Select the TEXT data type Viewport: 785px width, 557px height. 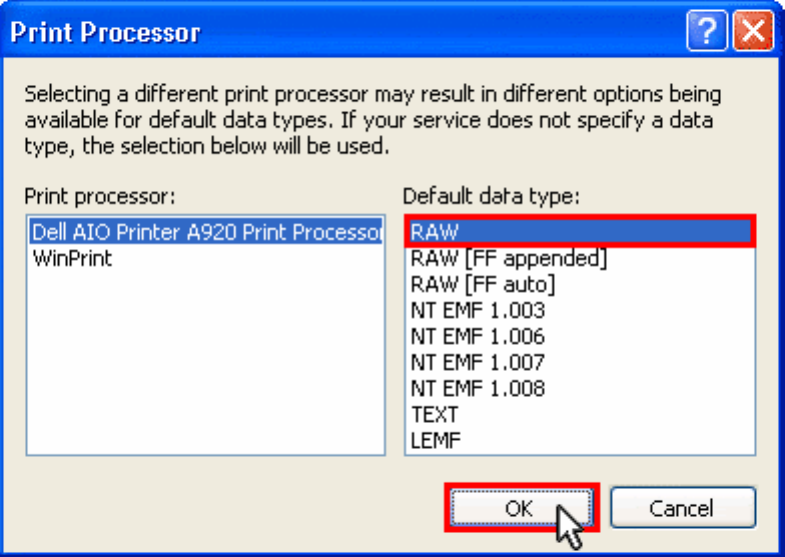click(x=435, y=414)
